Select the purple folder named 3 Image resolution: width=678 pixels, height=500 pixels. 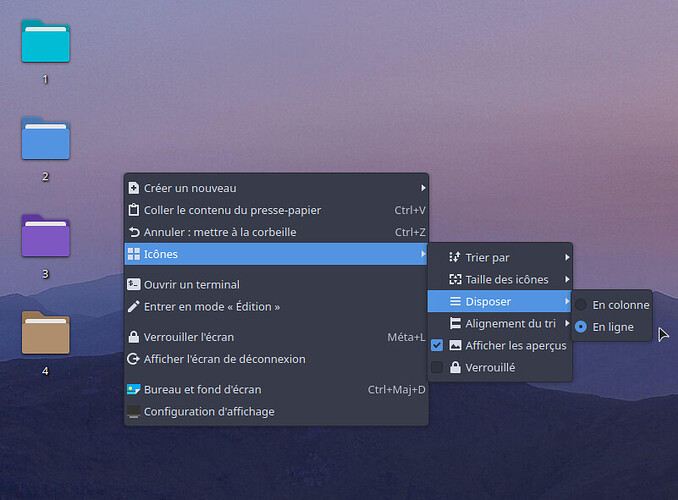45,237
